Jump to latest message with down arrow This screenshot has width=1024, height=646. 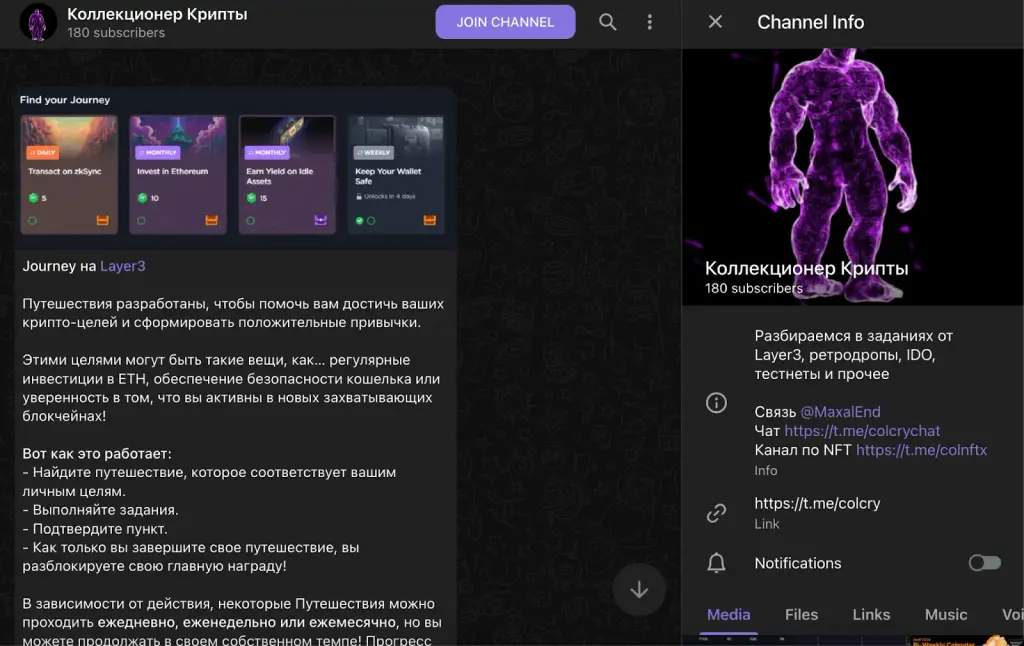pyautogui.click(x=639, y=590)
